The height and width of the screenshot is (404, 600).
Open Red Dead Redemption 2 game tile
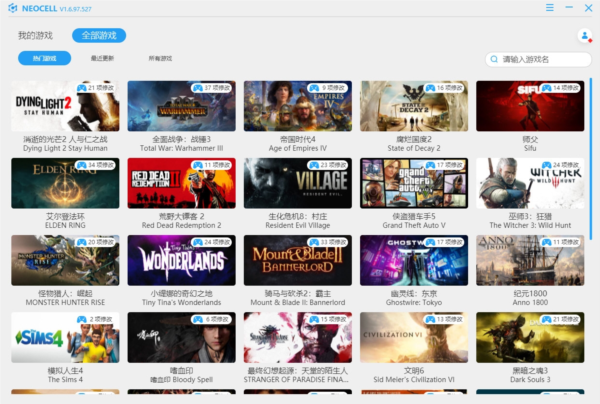click(181, 183)
